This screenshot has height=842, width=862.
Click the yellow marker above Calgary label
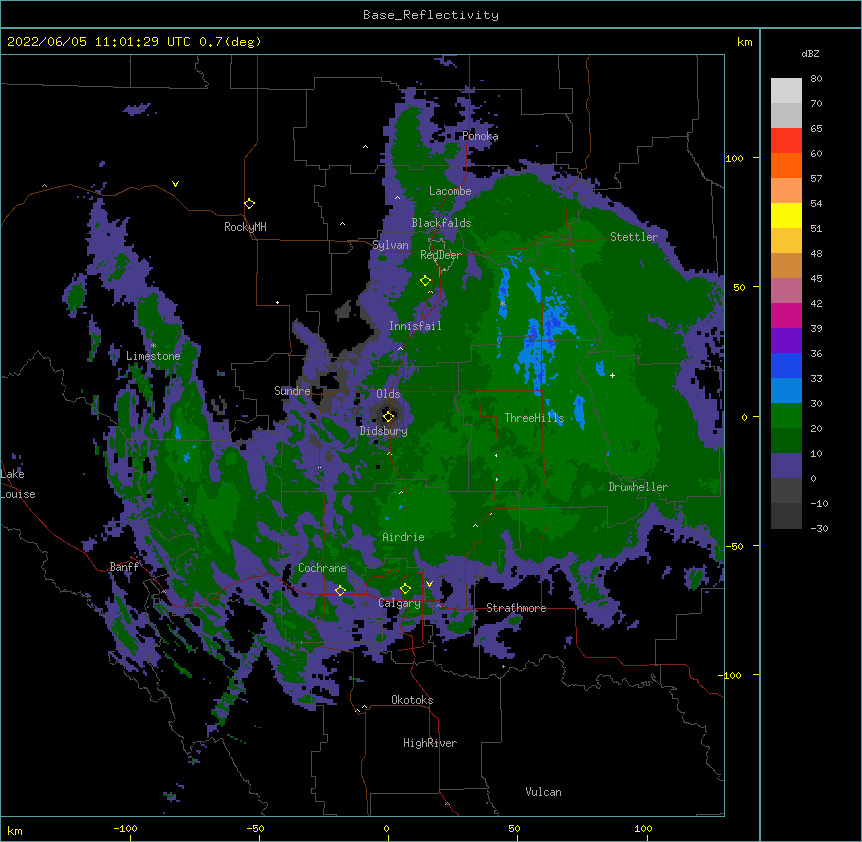click(x=405, y=589)
